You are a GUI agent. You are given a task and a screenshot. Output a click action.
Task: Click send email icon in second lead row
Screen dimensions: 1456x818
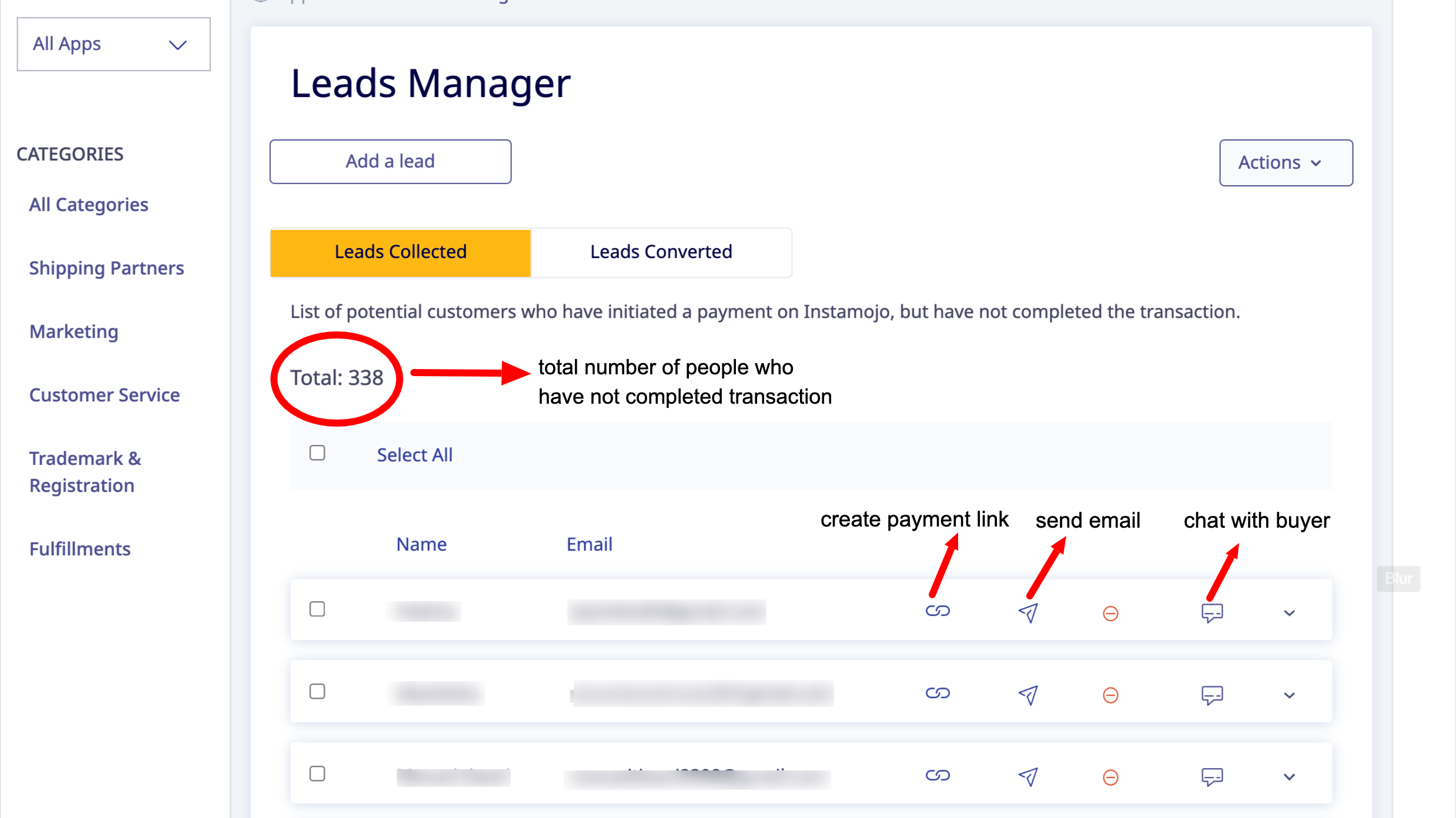1028,695
